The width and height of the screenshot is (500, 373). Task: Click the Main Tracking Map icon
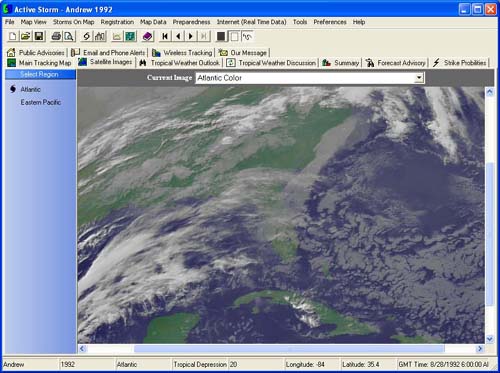pos(11,63)
